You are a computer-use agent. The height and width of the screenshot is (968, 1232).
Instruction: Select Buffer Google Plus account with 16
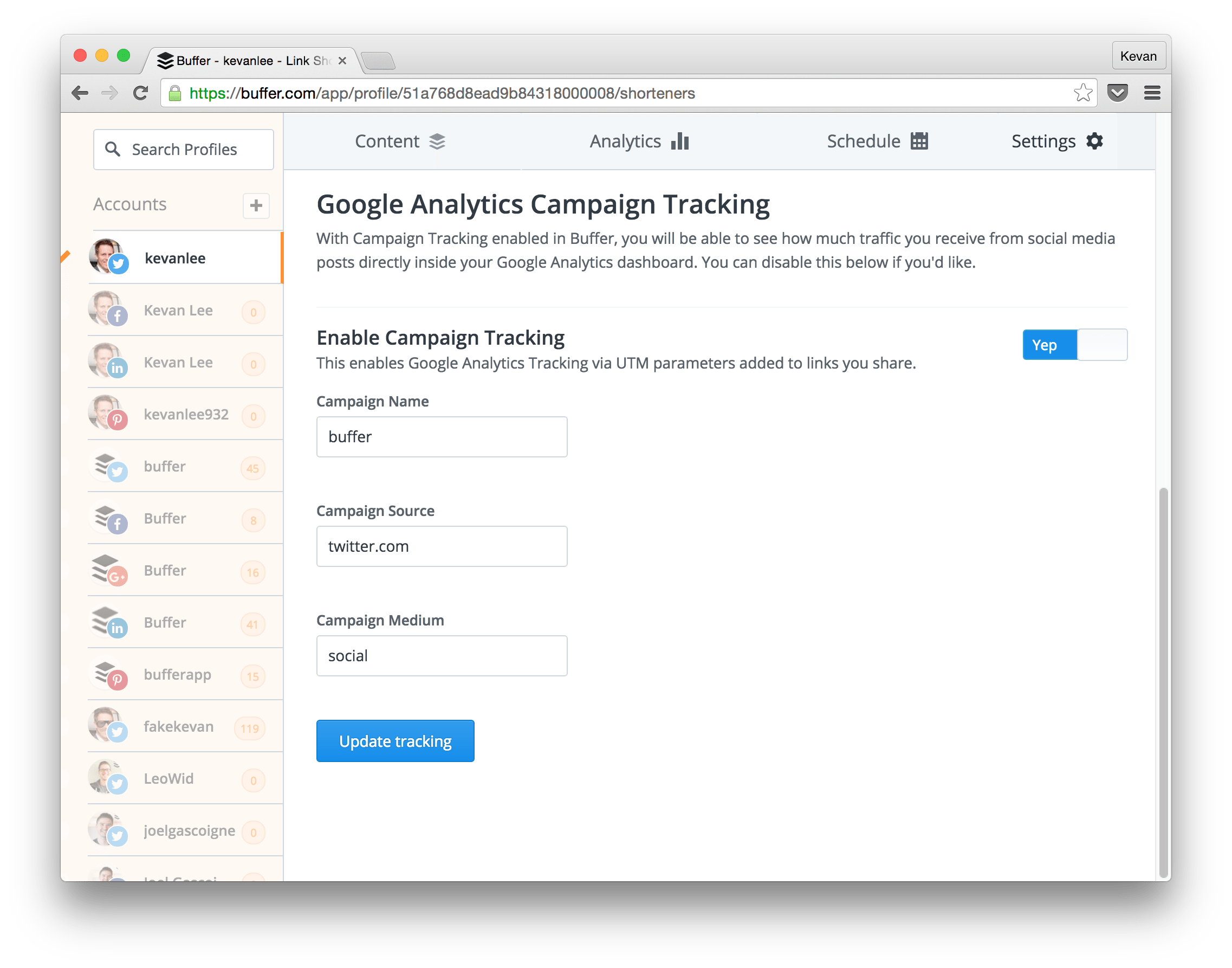coord(185,571)
